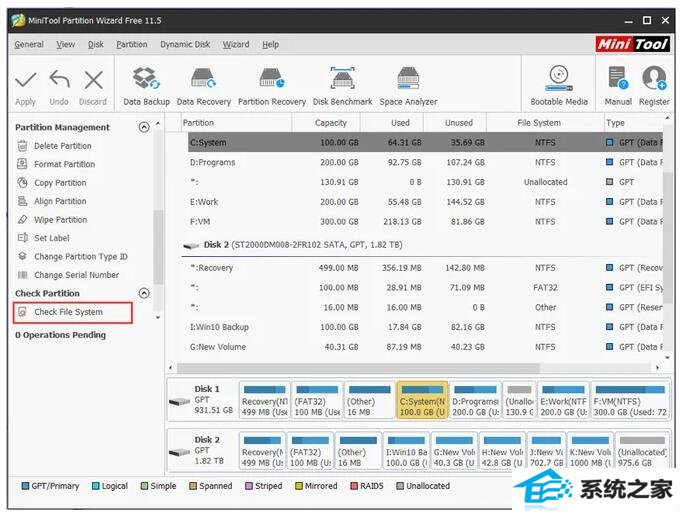The image size is (681, 516).
Task: Click the E:Work block in Disk 1 map
Action: 563,400
